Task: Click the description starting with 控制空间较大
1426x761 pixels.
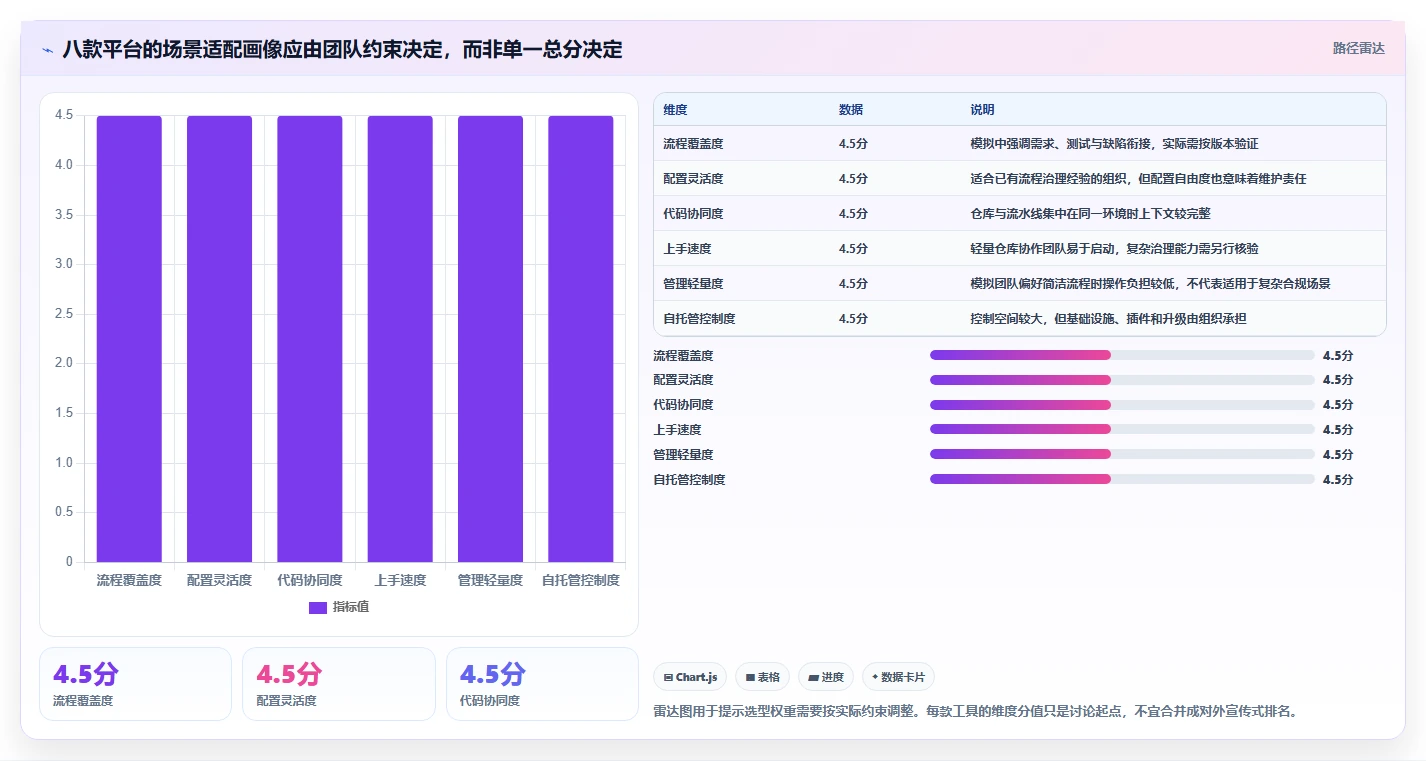Action: [1108, 319]
